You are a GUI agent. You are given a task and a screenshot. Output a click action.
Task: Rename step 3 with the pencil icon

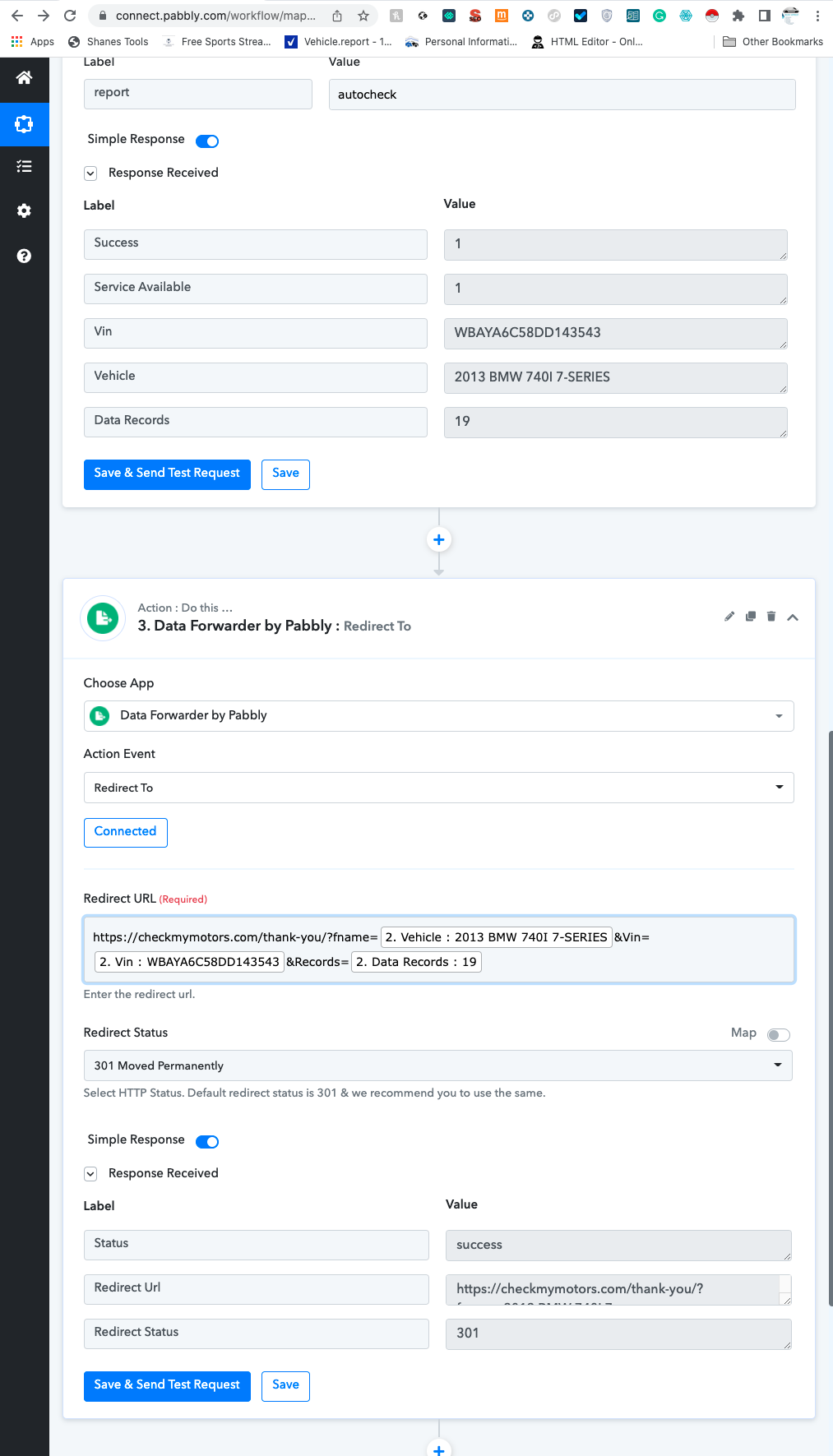729,617
